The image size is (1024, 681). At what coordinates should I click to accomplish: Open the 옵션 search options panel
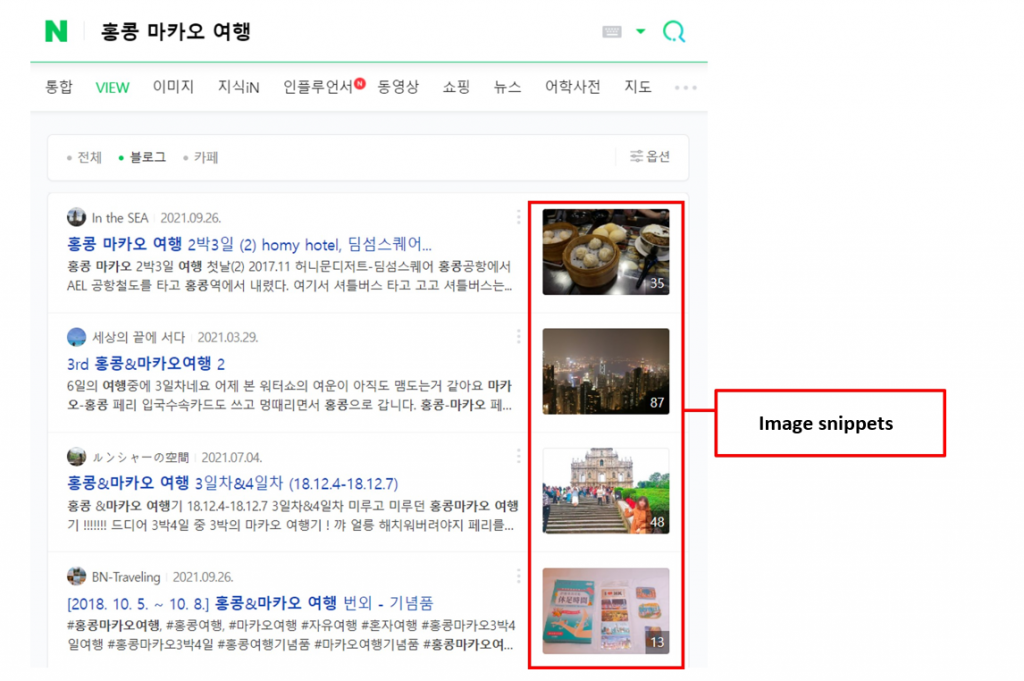(x=649, y=157)
